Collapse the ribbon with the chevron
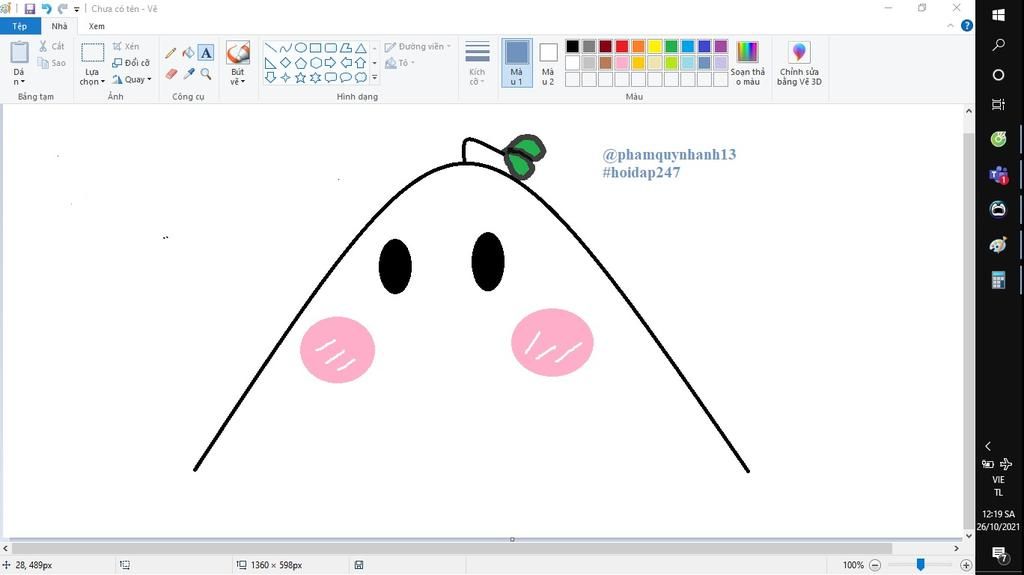The width and height of the screenshot is (1024, 575). click(x=952, y=26)
